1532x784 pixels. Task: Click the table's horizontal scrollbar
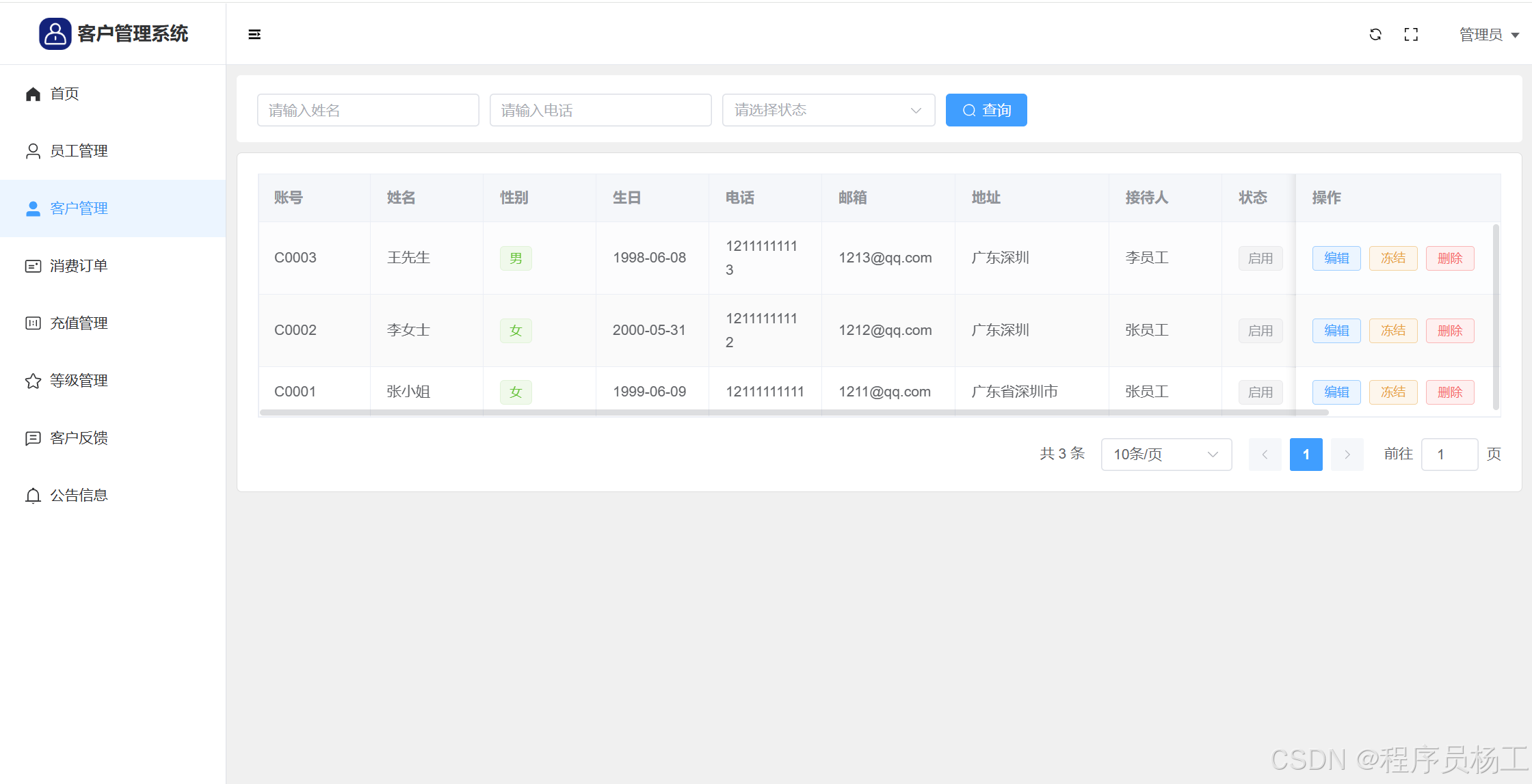tap(793, 413)
